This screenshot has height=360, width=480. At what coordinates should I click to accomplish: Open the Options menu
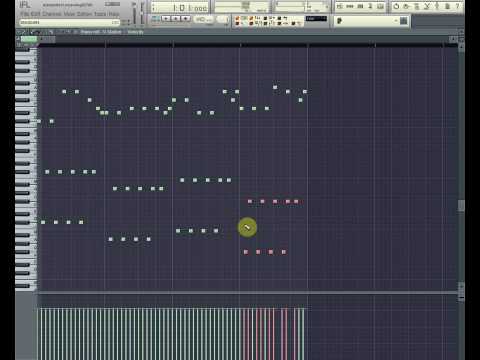click(x=84, y=14)
